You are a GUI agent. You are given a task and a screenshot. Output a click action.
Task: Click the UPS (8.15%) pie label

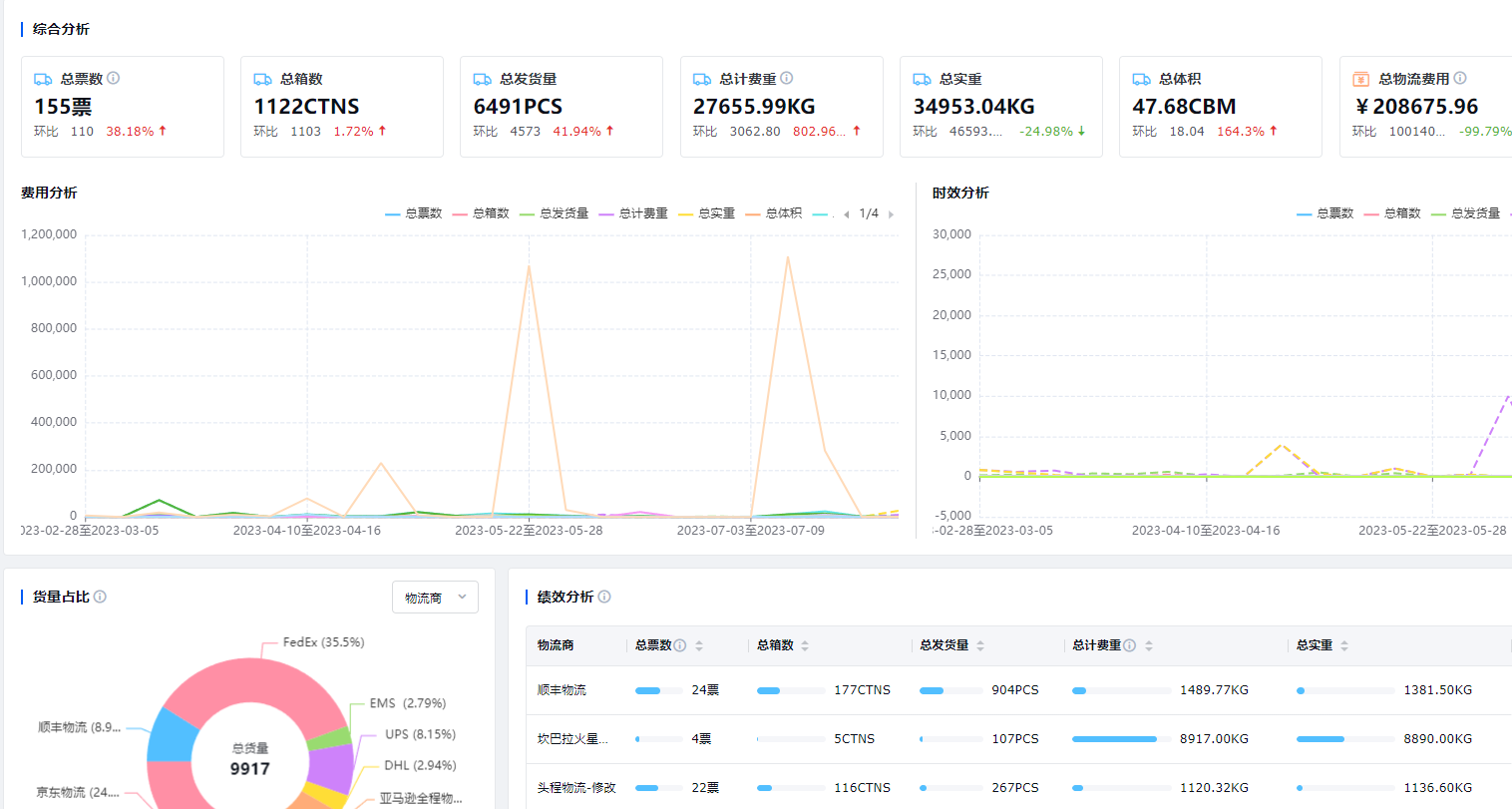point(420,734)
